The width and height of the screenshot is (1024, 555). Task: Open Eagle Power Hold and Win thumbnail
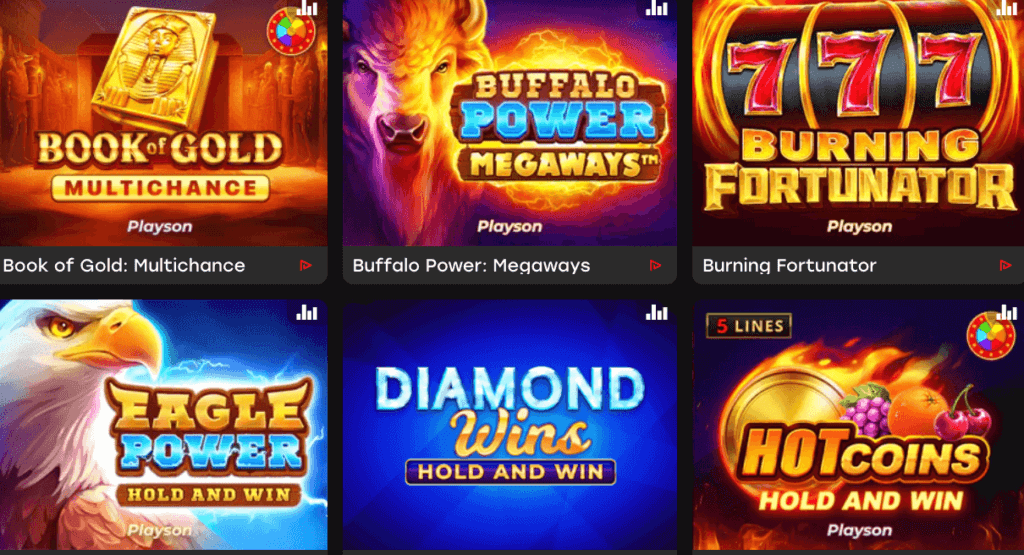pos(163,425)
